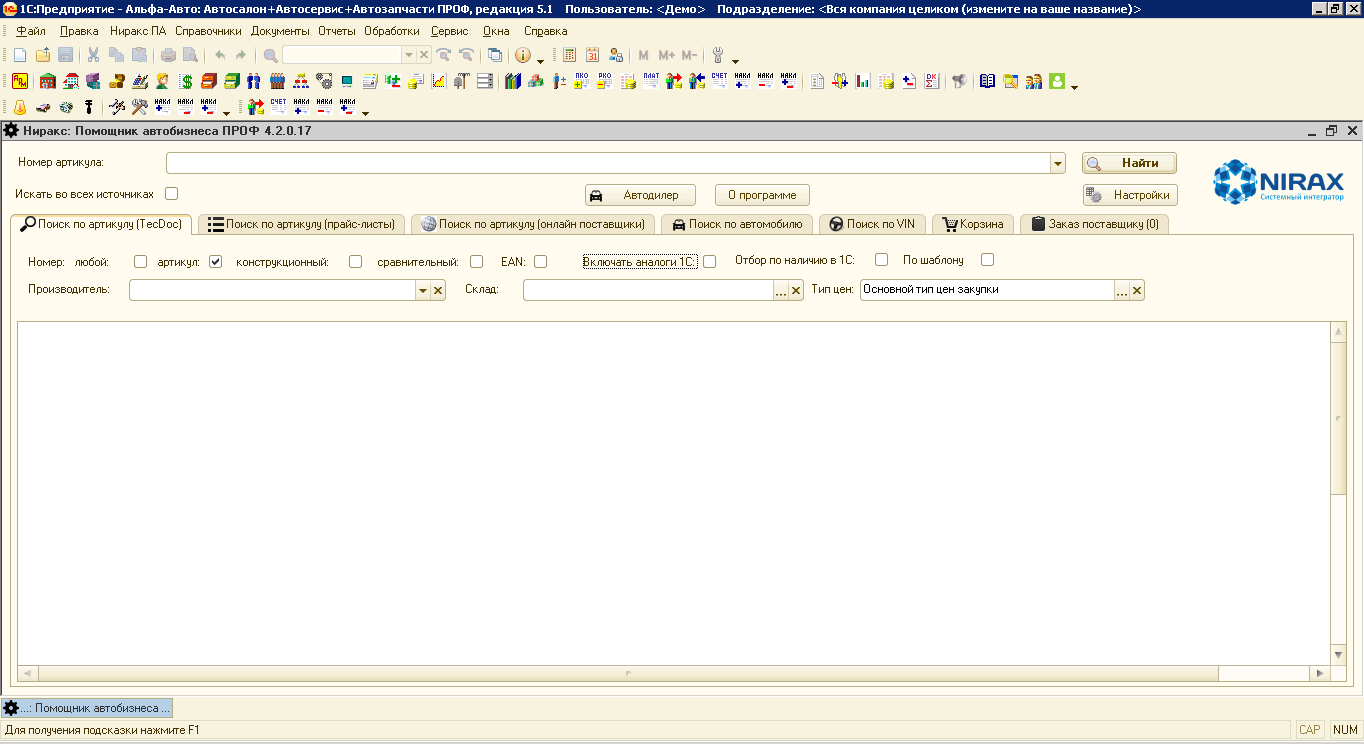Switch to the 'Поиск по автомобилю' tab
Viewport: 1364px width, 744px height.
(736, 224)
